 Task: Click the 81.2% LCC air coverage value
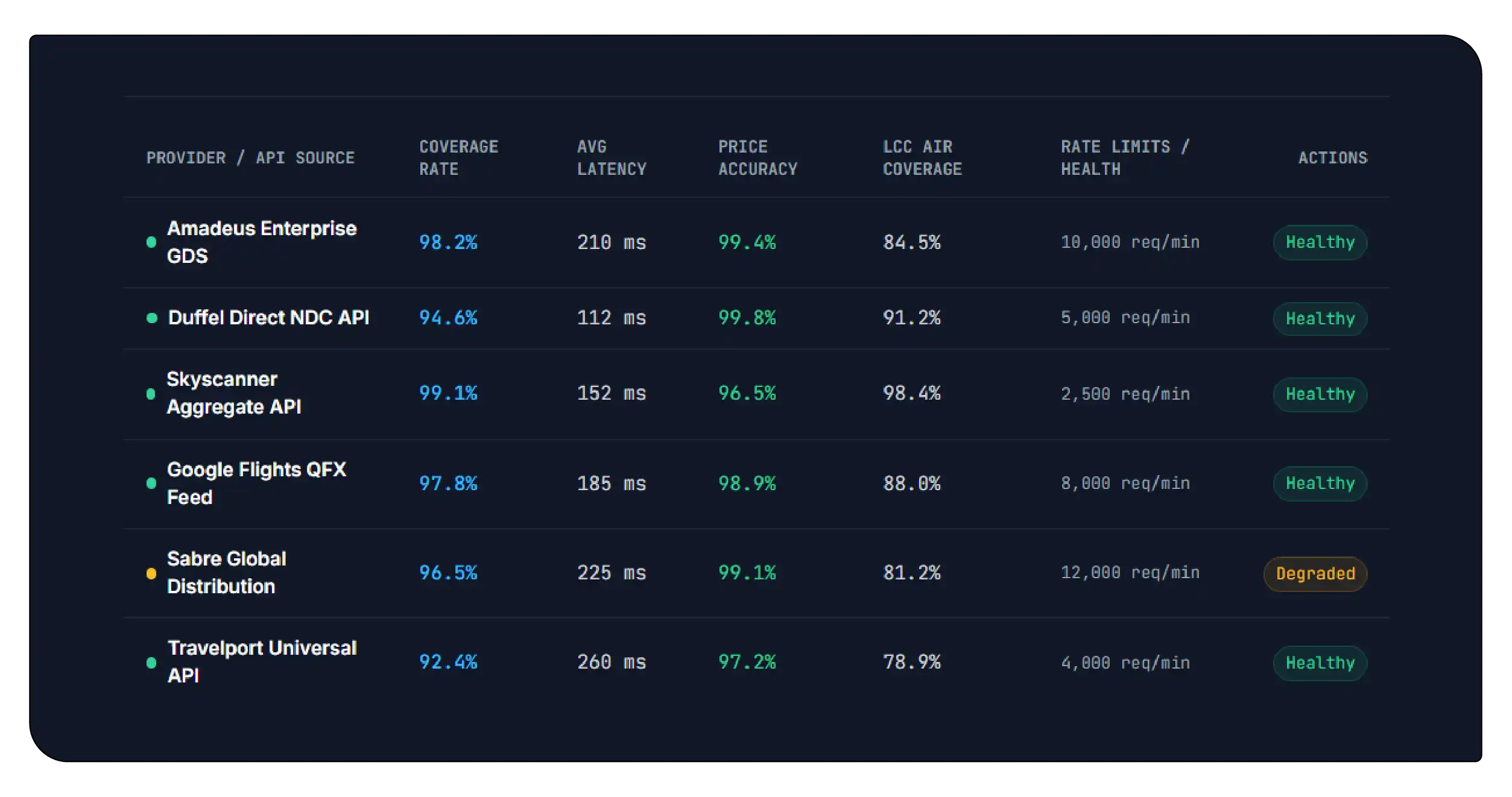point(912,573)
